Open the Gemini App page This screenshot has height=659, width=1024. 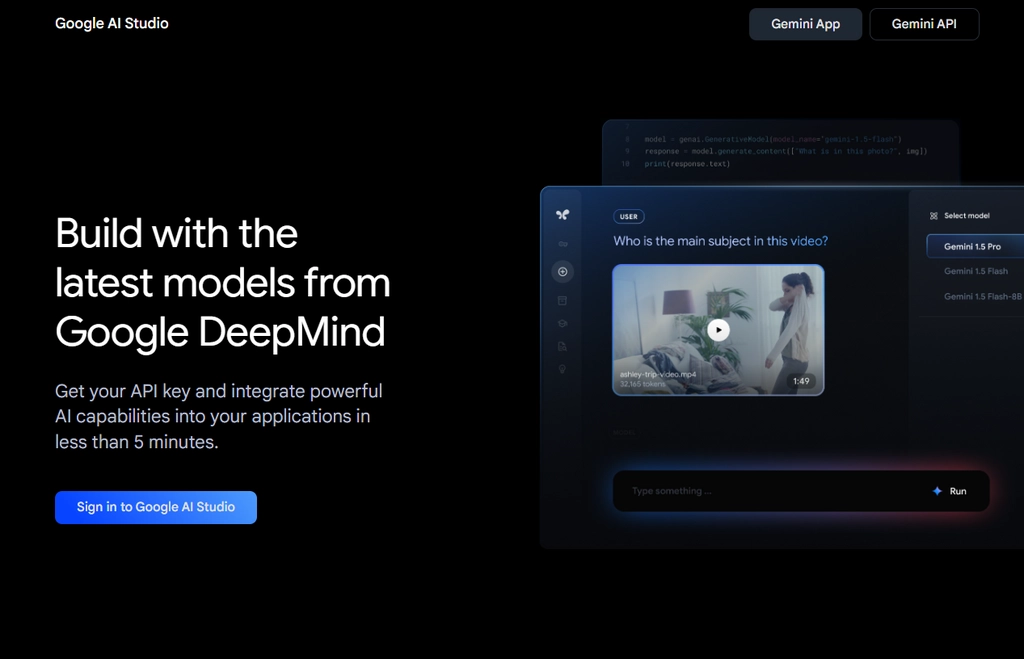tap(805, 24)
